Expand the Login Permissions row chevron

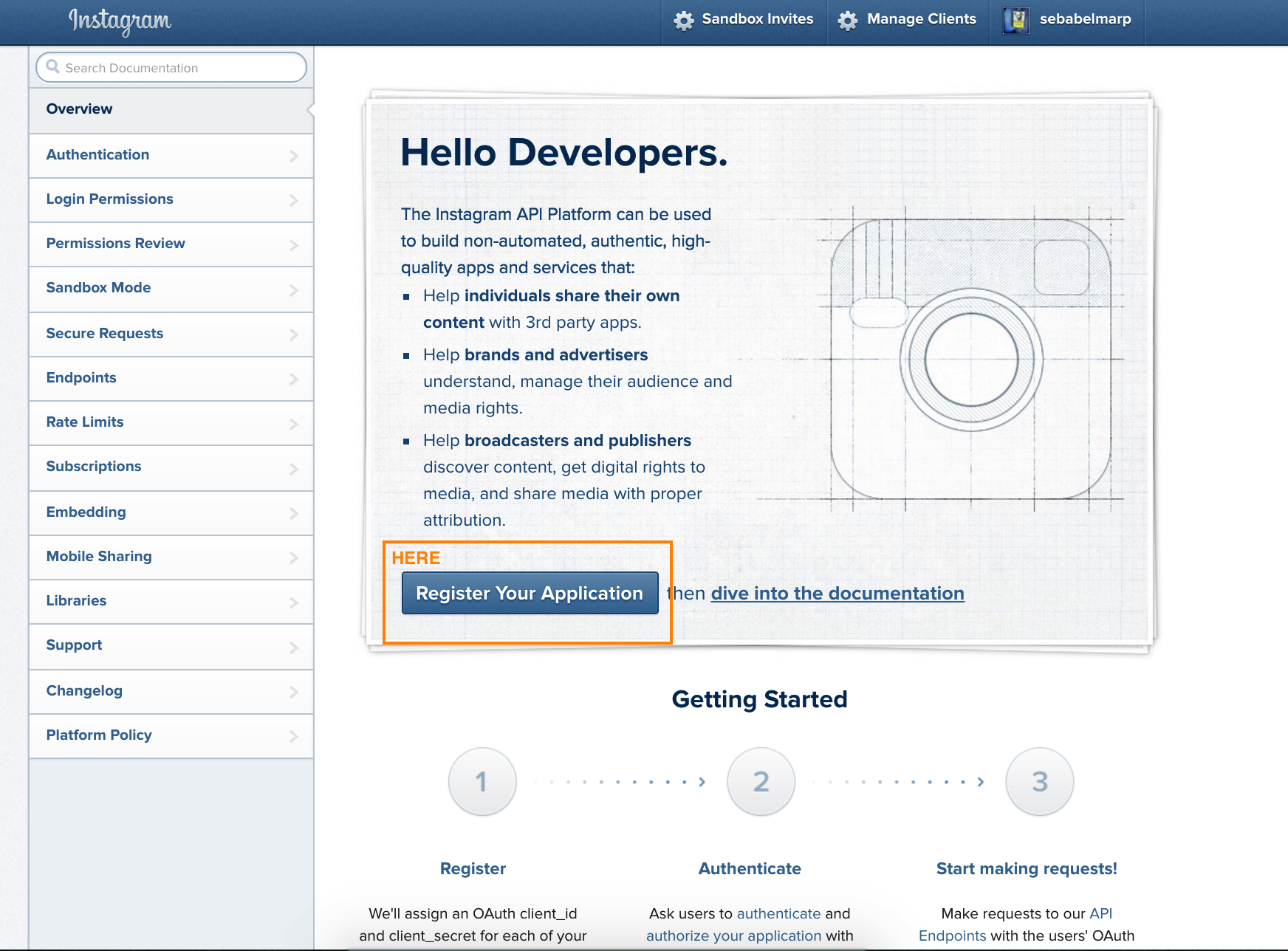click(293, 200)
